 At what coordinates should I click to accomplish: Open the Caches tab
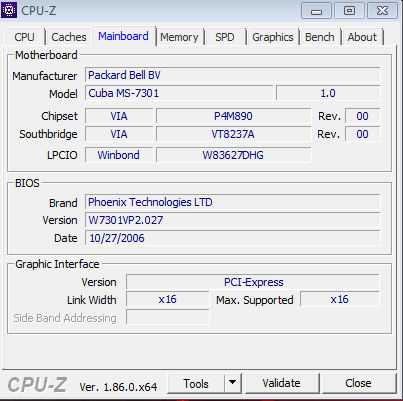click(x=69, y=37)
